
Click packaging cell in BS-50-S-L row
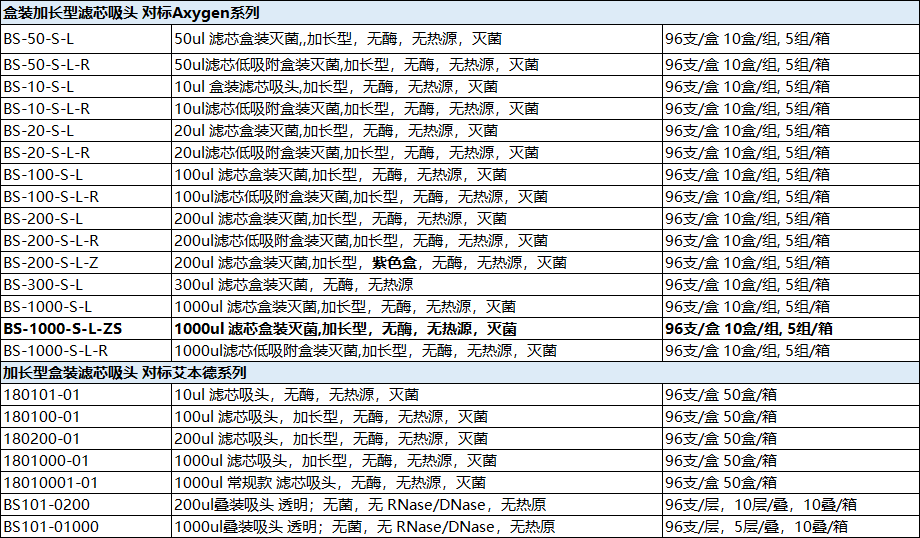click(790, 39)
